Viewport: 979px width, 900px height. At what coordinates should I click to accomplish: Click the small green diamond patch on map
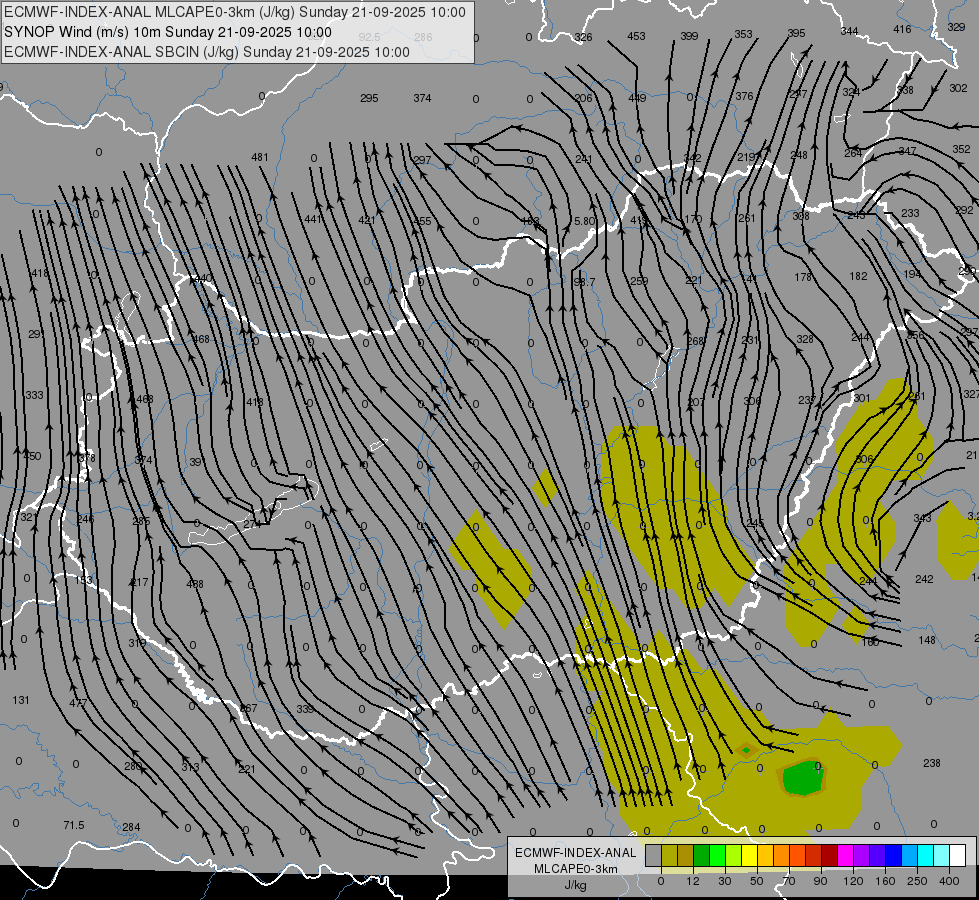746,750
